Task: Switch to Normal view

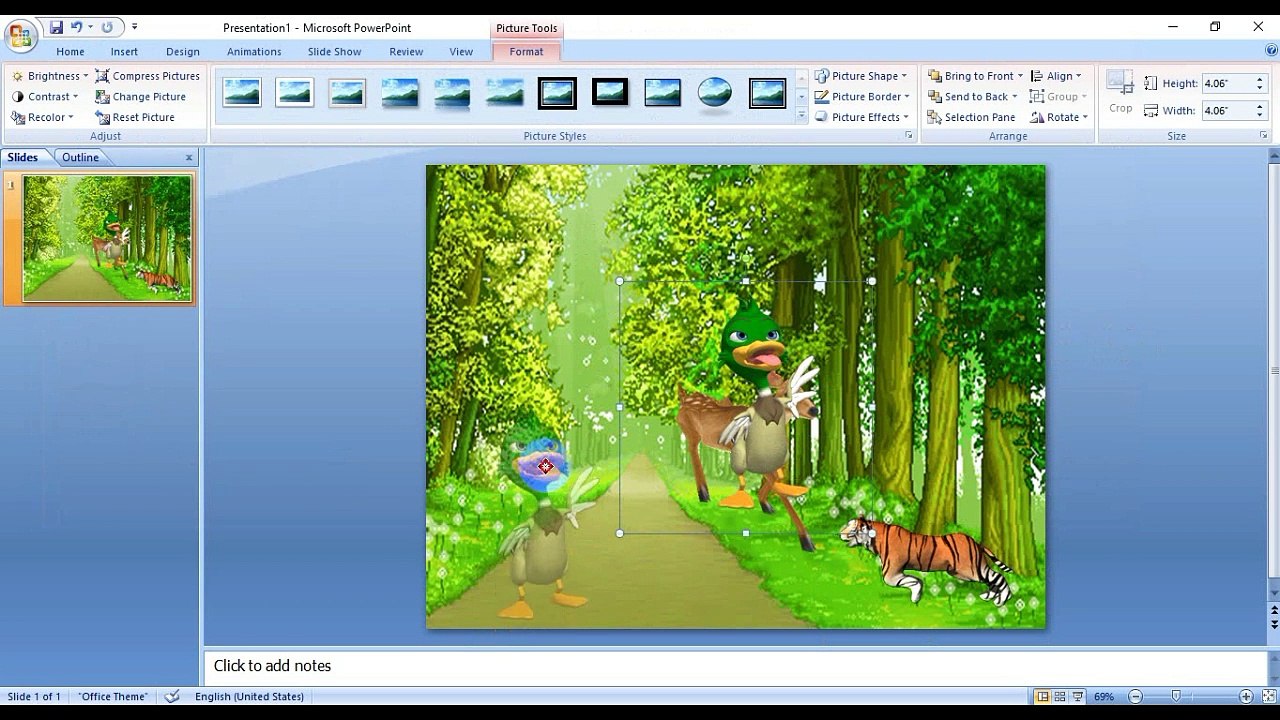Action: [1042, 696]
